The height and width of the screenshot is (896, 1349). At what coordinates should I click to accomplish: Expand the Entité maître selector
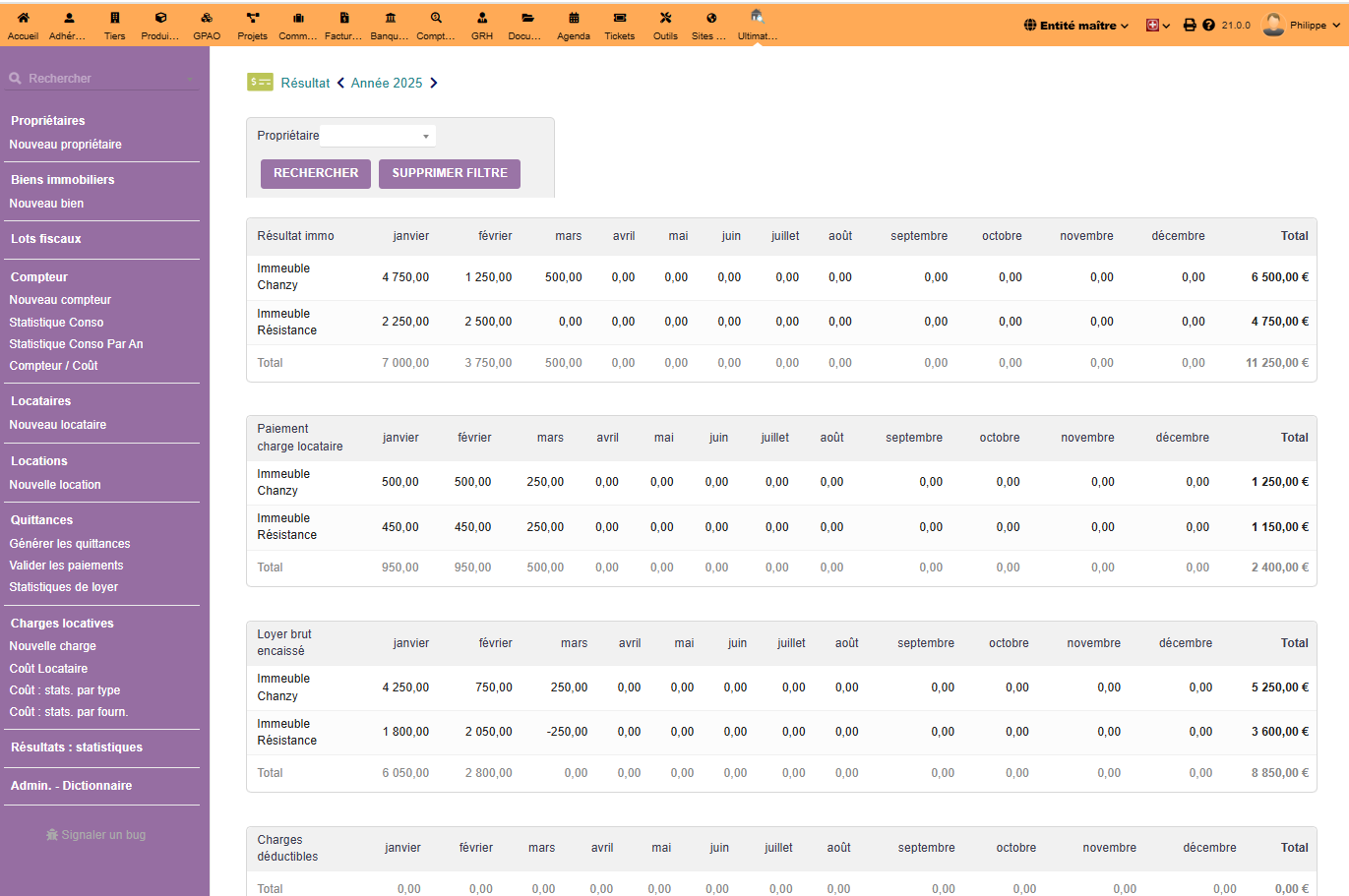click(x=1076, y=26)
